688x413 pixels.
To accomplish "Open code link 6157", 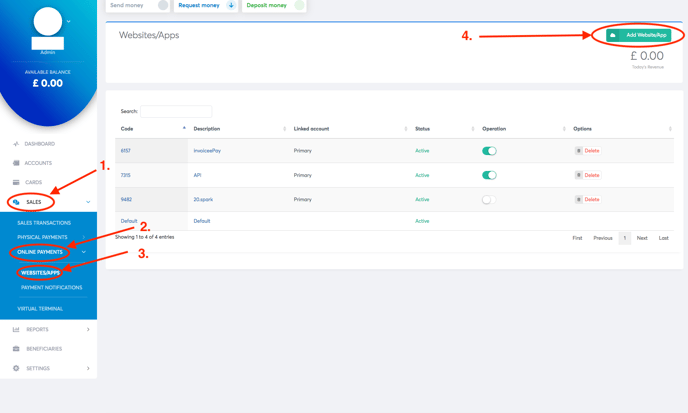I will point(125,151).
